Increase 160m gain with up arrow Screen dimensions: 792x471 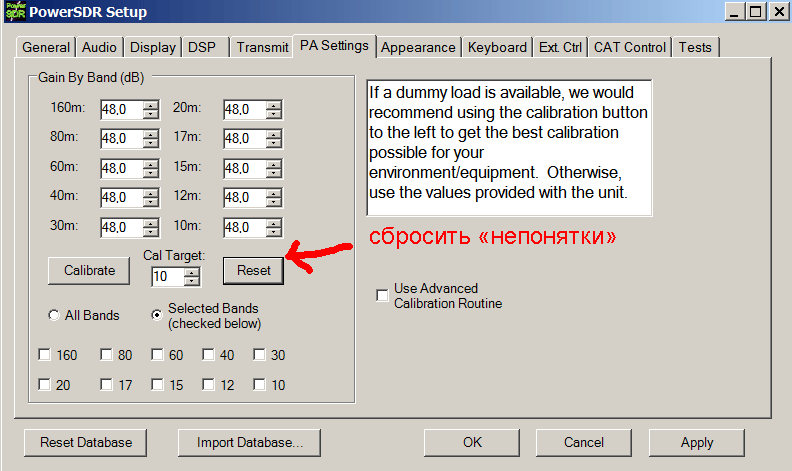pos(151,105)
